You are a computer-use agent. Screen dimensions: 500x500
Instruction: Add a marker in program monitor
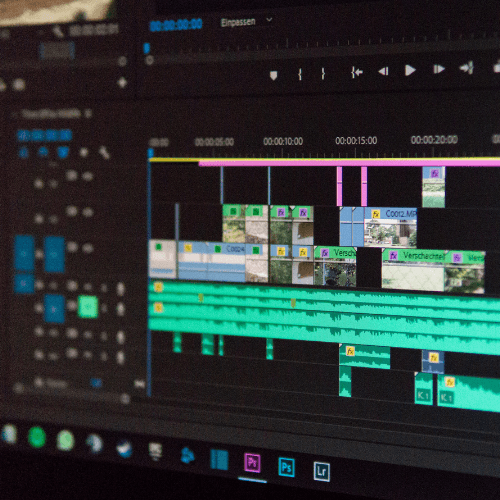click(x=273, y=76)
